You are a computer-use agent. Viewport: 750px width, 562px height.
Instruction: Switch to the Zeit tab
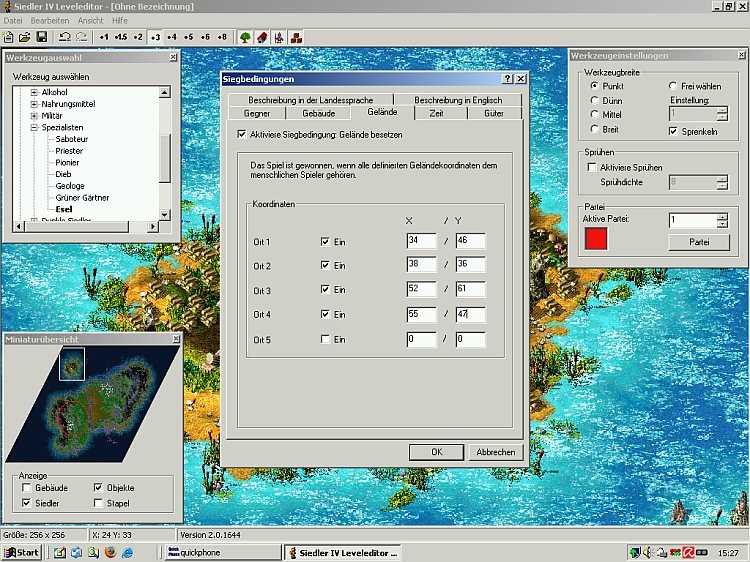436,113
